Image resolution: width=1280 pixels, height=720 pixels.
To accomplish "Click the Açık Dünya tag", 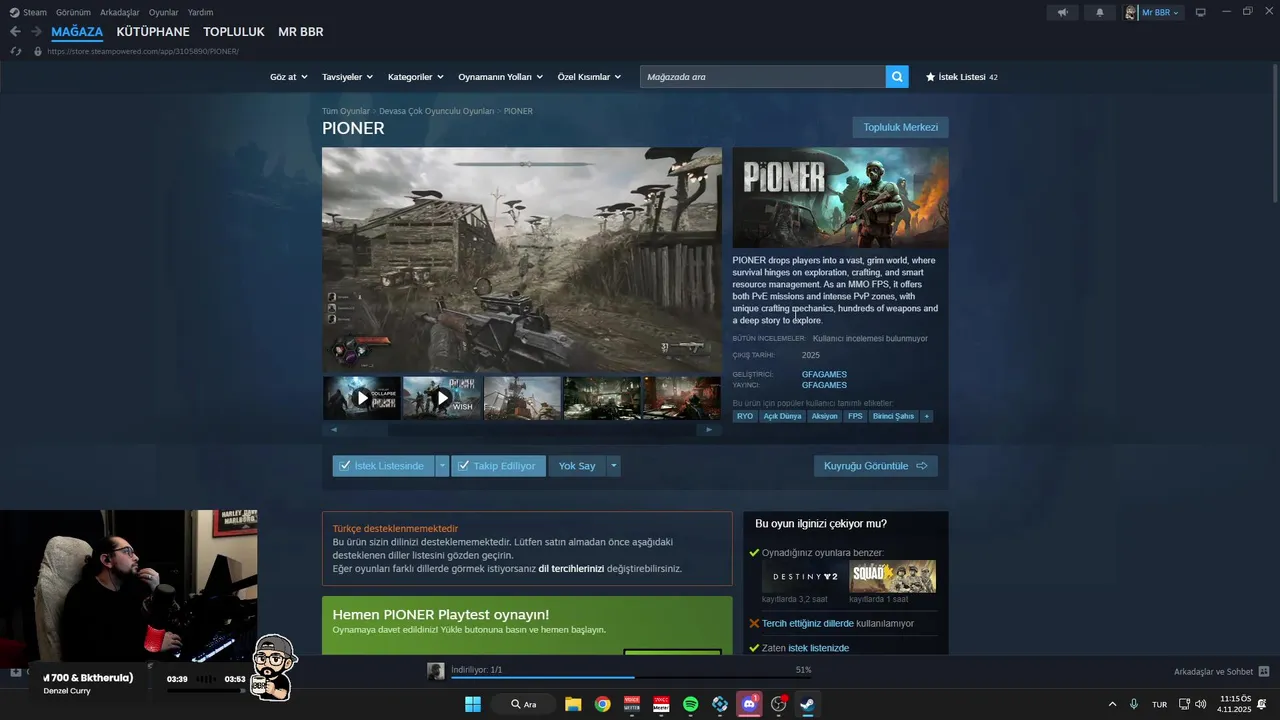I will coord(783,416).
